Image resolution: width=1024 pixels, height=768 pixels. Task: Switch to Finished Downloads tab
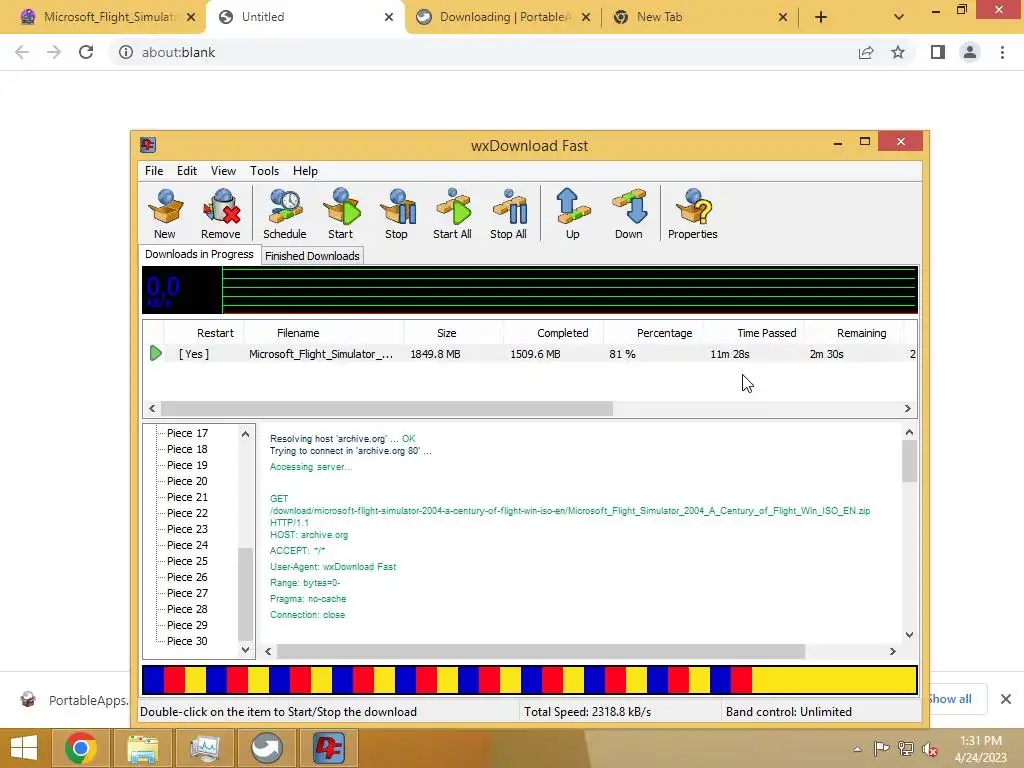(x=312, y=256)
